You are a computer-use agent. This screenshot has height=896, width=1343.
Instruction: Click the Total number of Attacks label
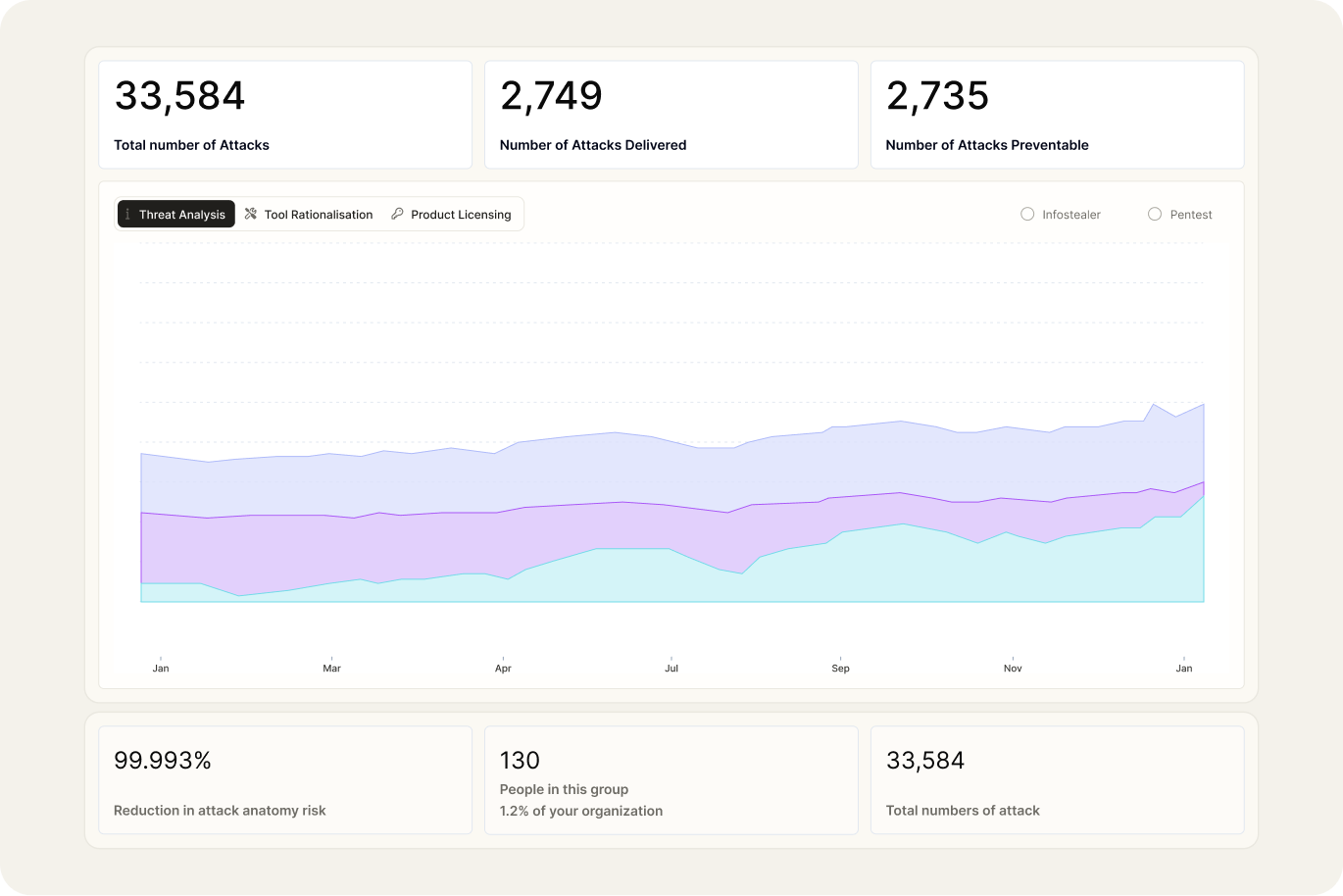(x=191, y=145)
